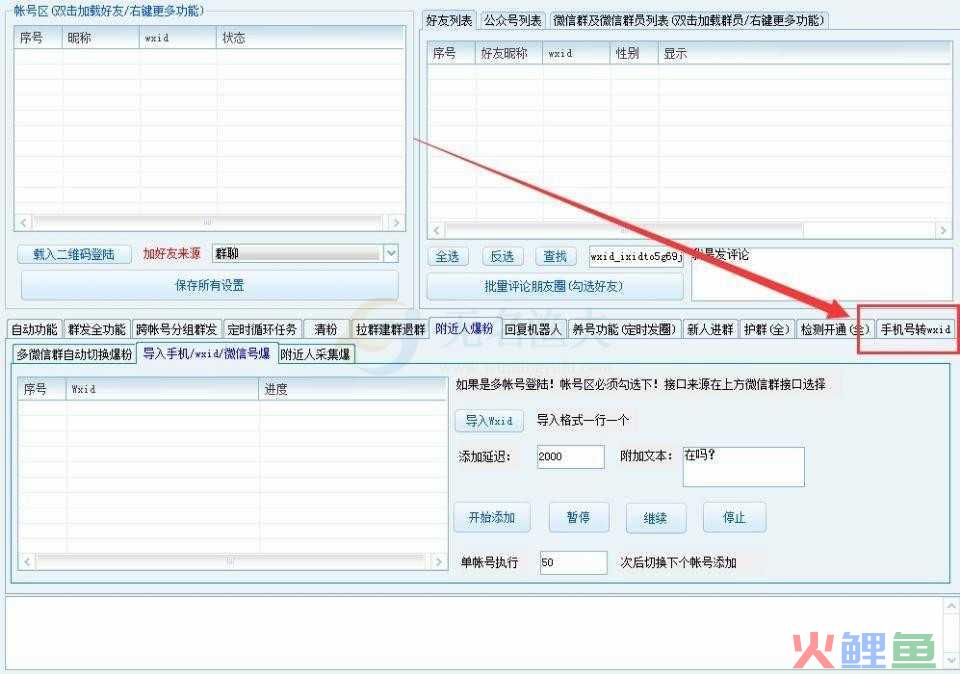Switch to the 清粉 tab
The image size is (960, 674).
(325, 329)
